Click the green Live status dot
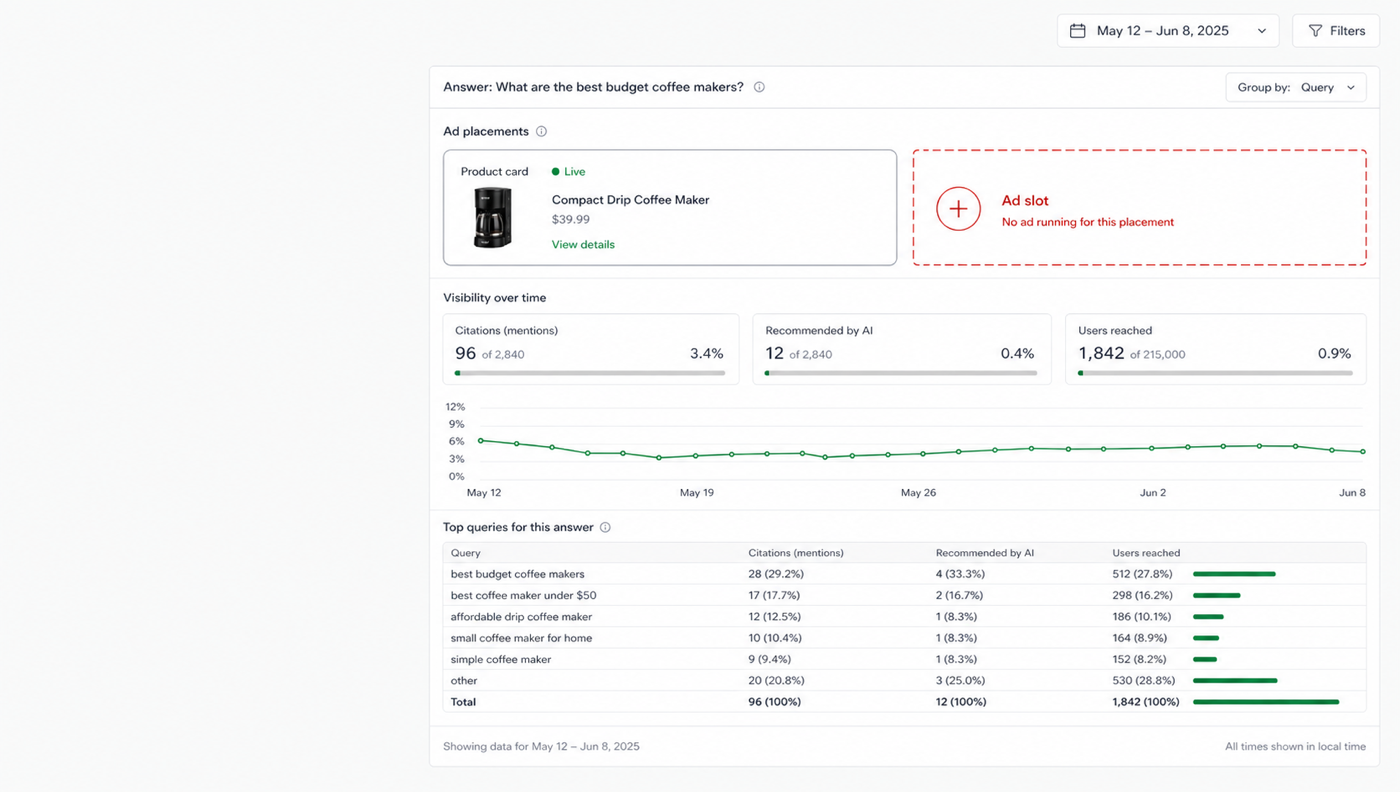 point(556,171)
